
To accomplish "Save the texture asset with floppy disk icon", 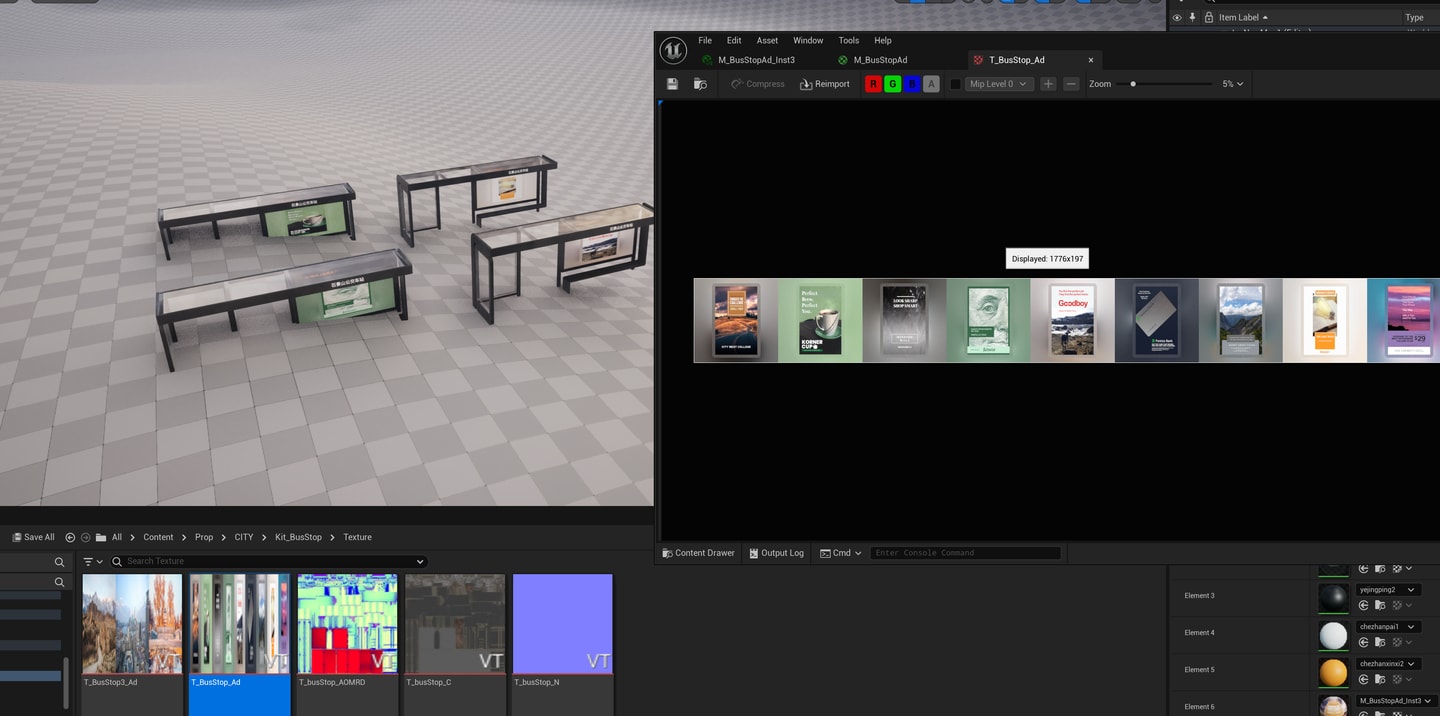I will (672, 84).
